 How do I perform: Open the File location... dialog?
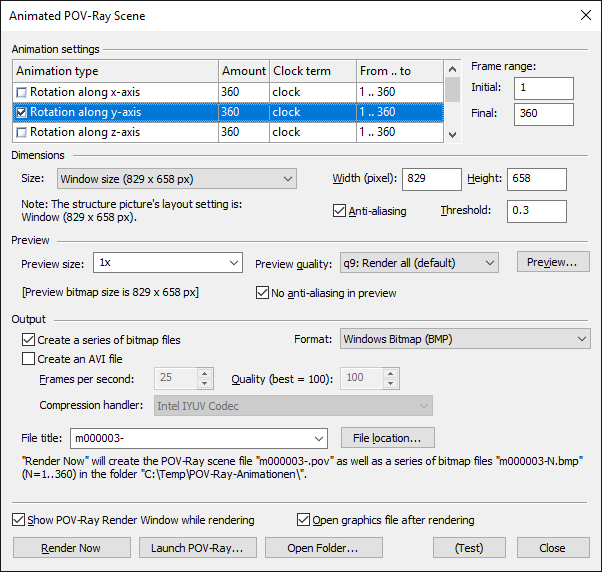[388, 438]
